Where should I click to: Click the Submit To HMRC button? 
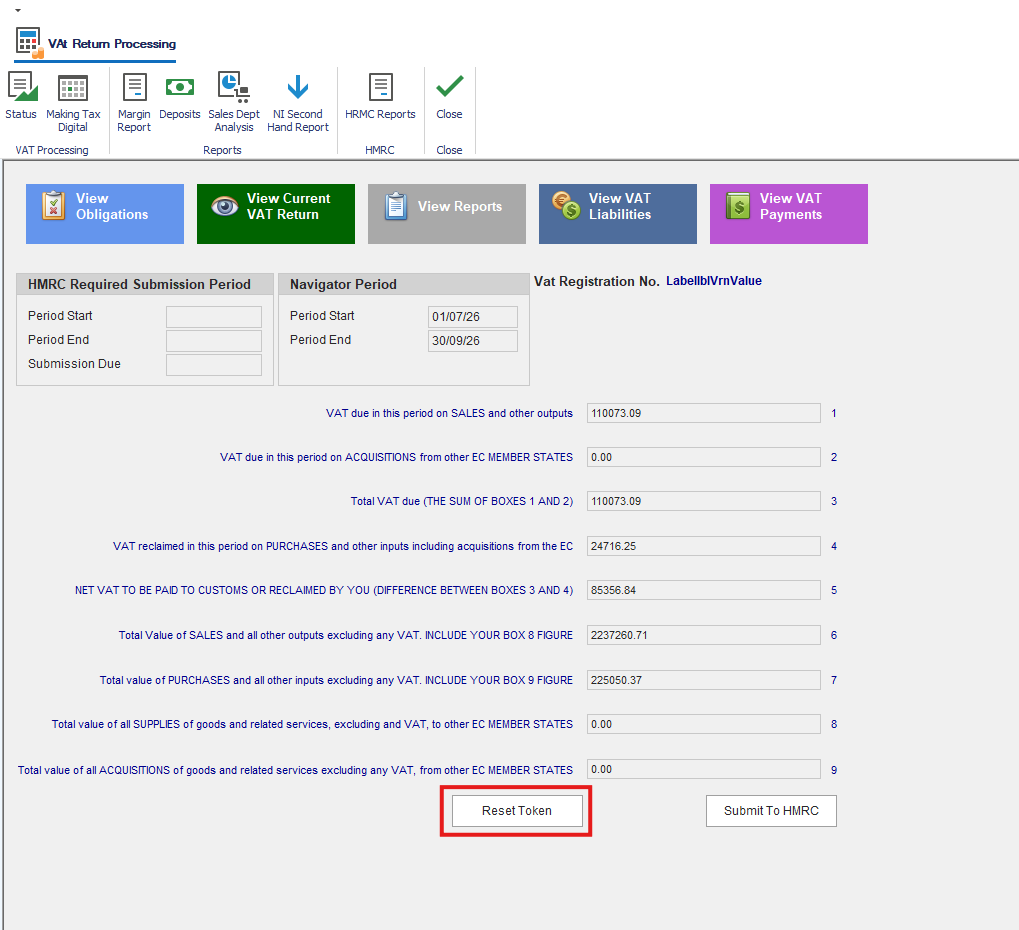[x=771, y=810]
